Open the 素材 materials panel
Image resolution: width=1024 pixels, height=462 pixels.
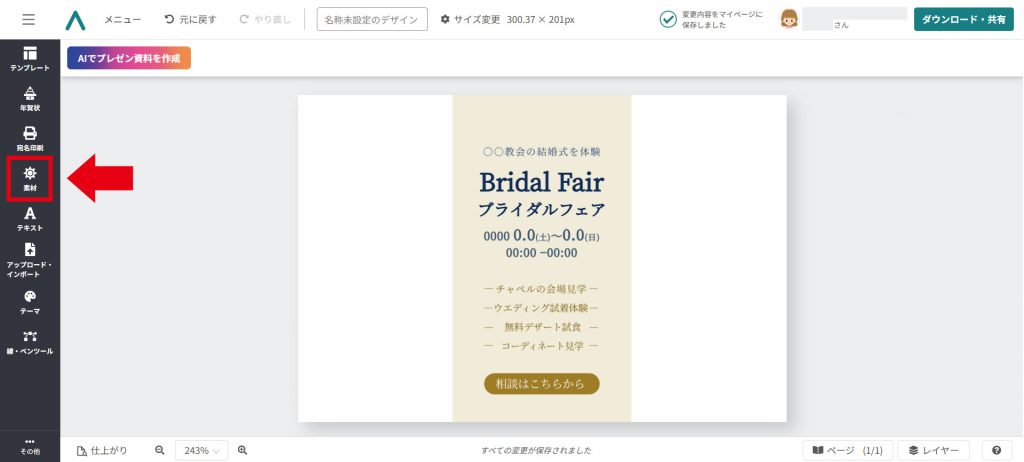click(30, 178)
